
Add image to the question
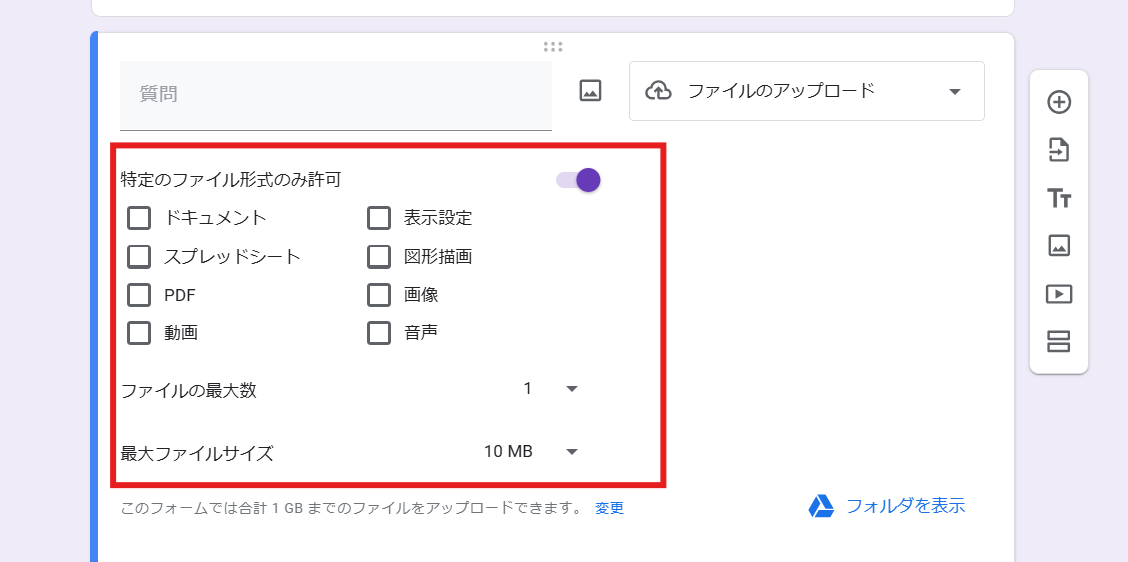tap(590, 91)
